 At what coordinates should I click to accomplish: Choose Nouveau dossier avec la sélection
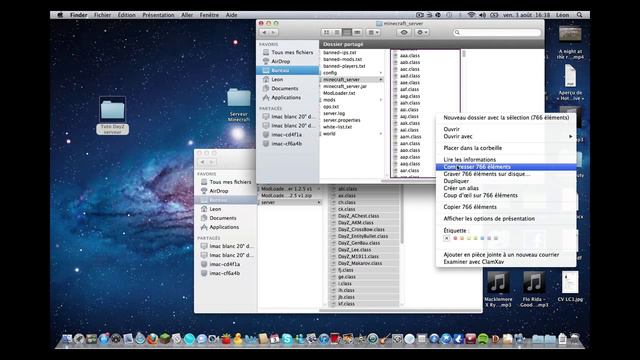[506, 117]
